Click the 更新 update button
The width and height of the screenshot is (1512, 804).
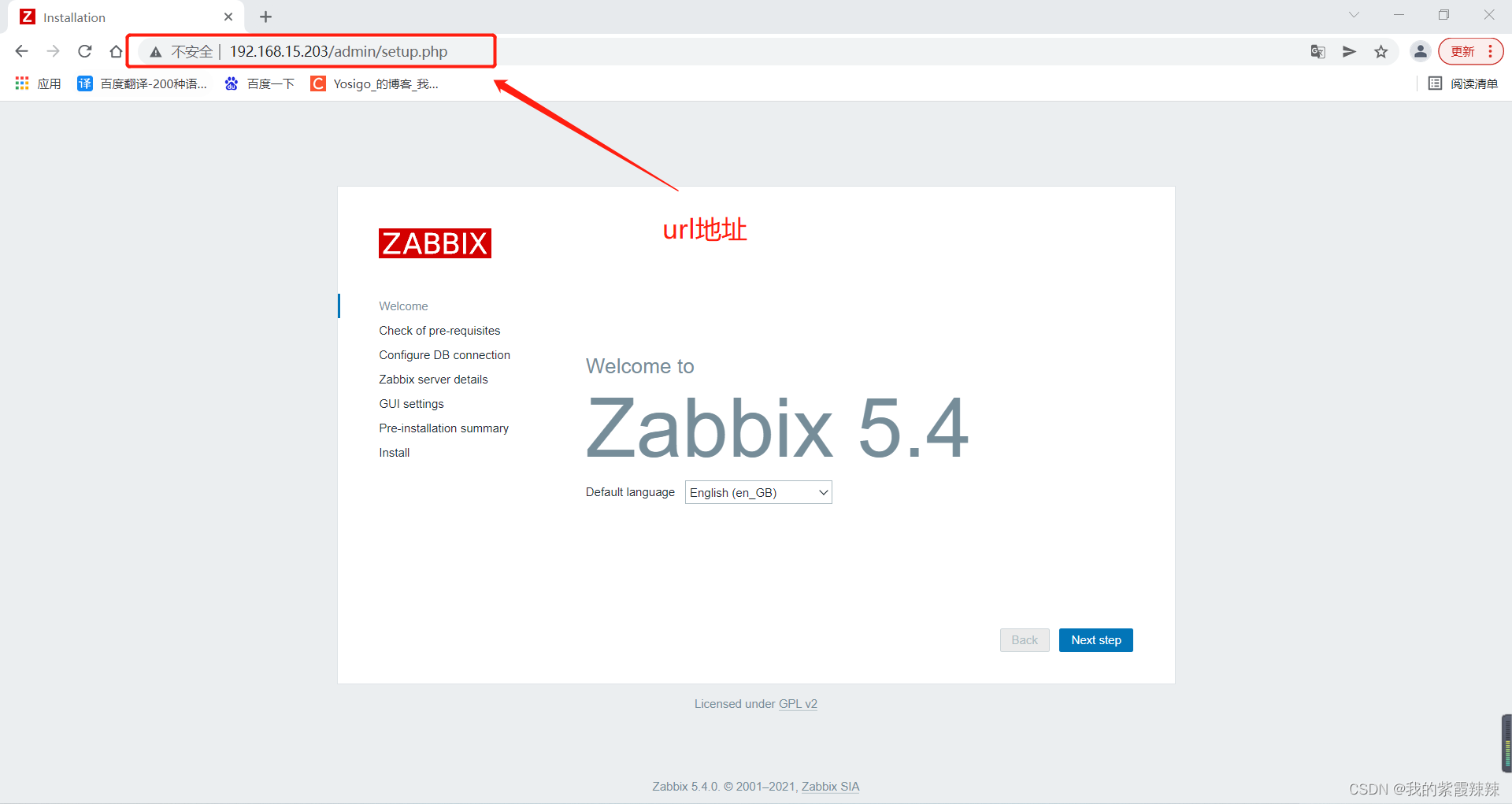point(1462,51)
